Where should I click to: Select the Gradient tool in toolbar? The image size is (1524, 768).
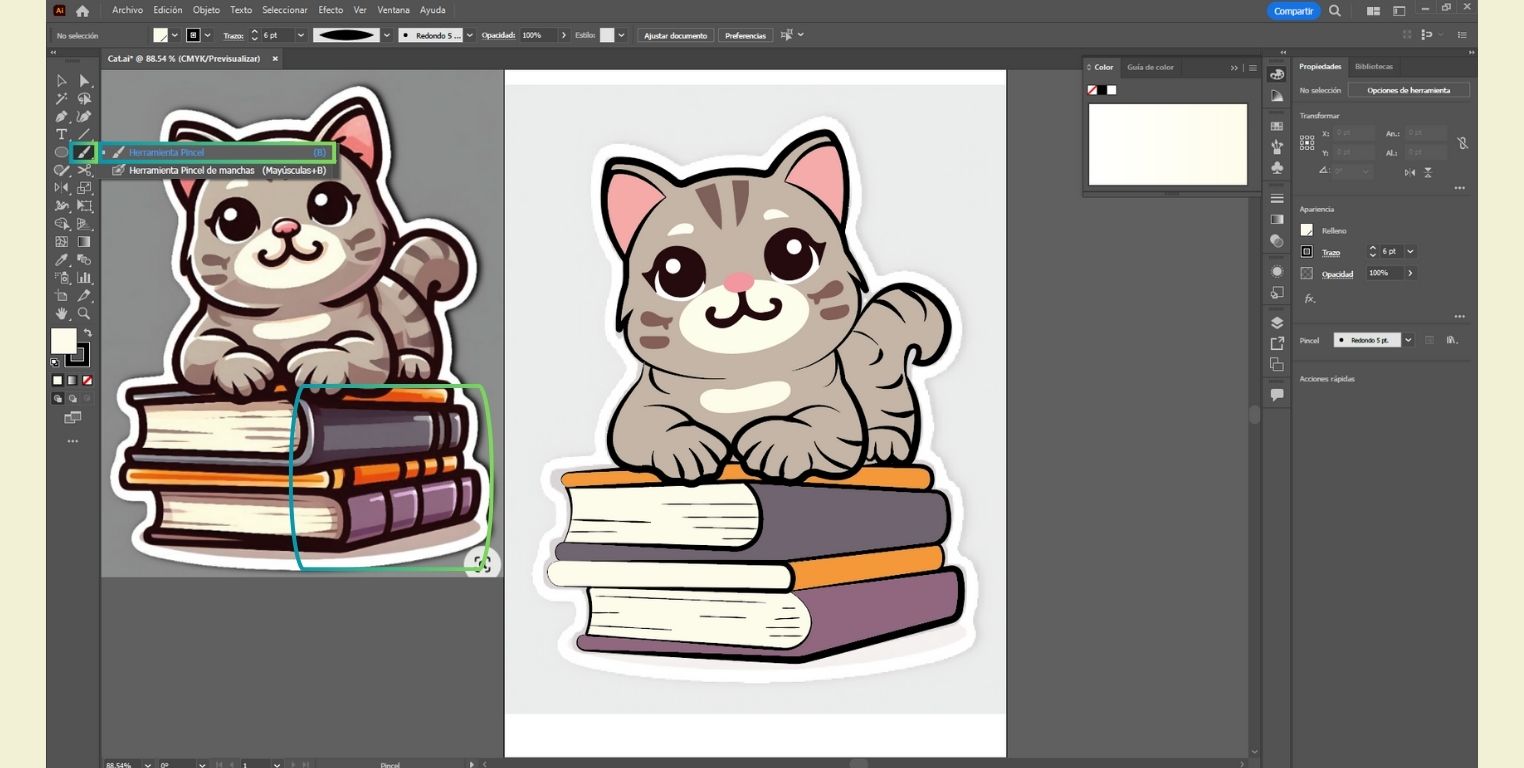click(84, 242)
